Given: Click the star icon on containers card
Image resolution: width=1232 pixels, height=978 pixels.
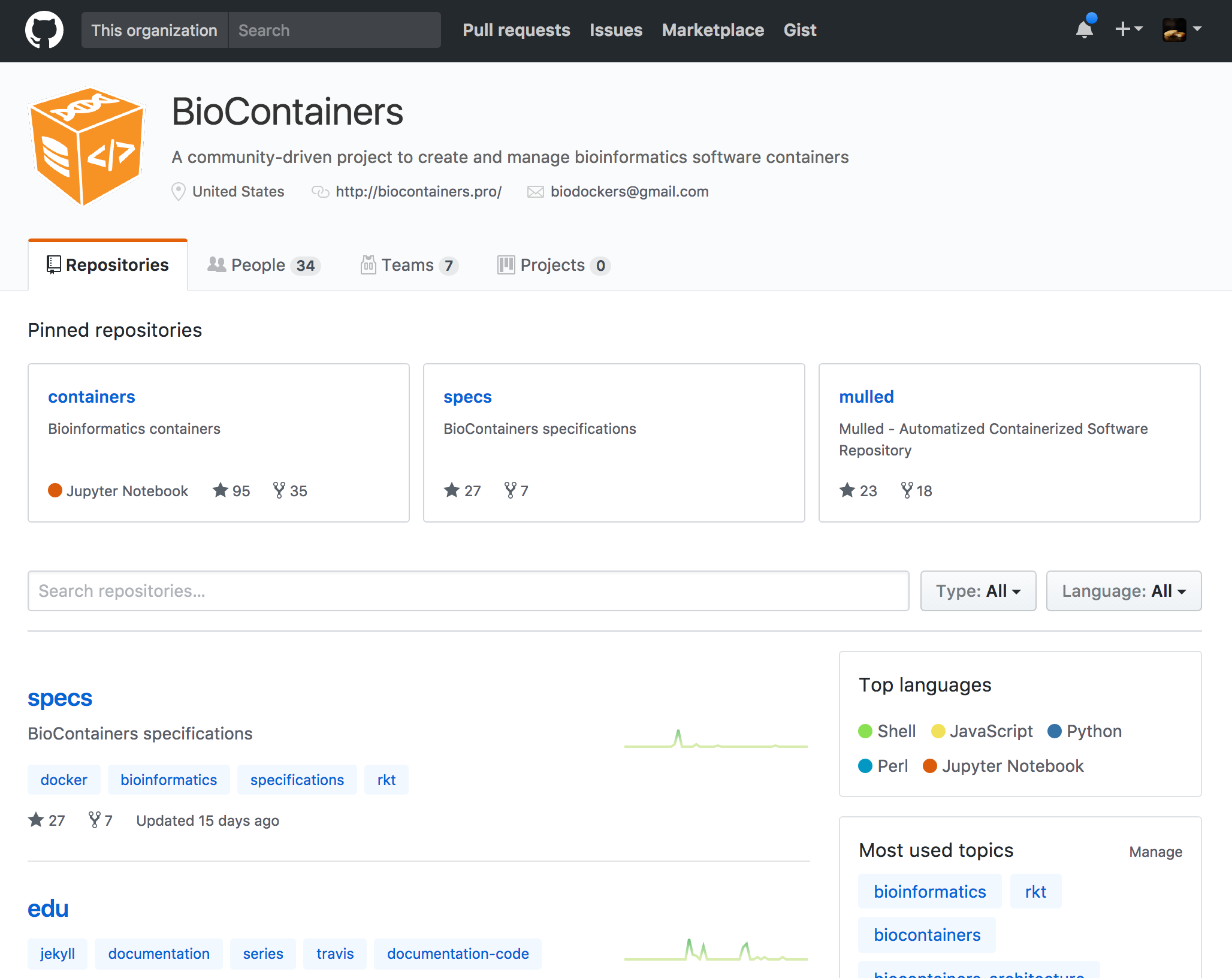Looking at the screenshot, I should click(x=221, y=490).
